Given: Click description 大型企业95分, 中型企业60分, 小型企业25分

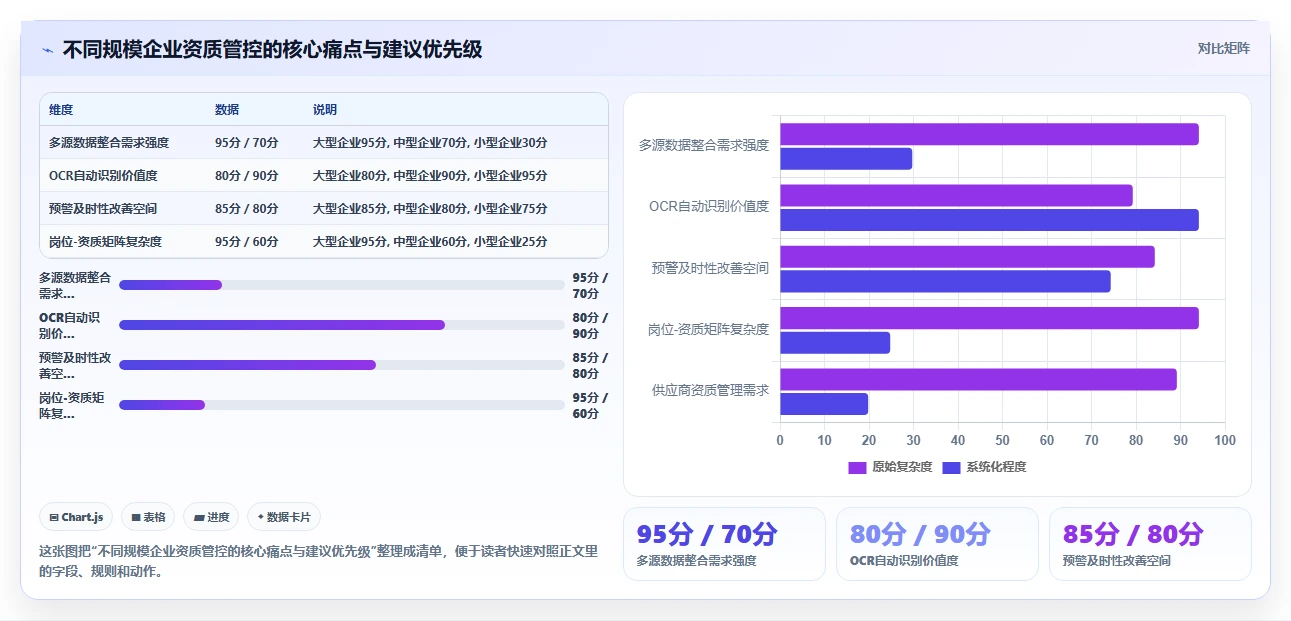Looking at the screenshot, I should (x=430, y=242).
